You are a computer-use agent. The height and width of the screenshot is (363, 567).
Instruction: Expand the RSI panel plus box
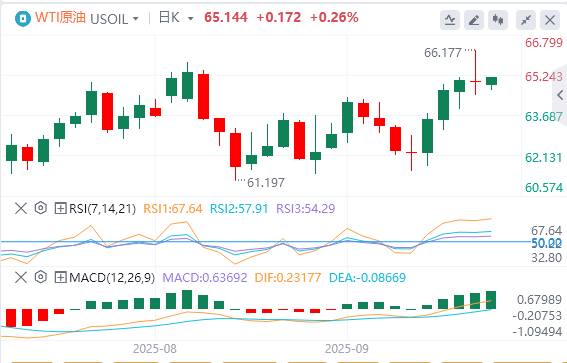pyautogui.click(x=60, y=208)
